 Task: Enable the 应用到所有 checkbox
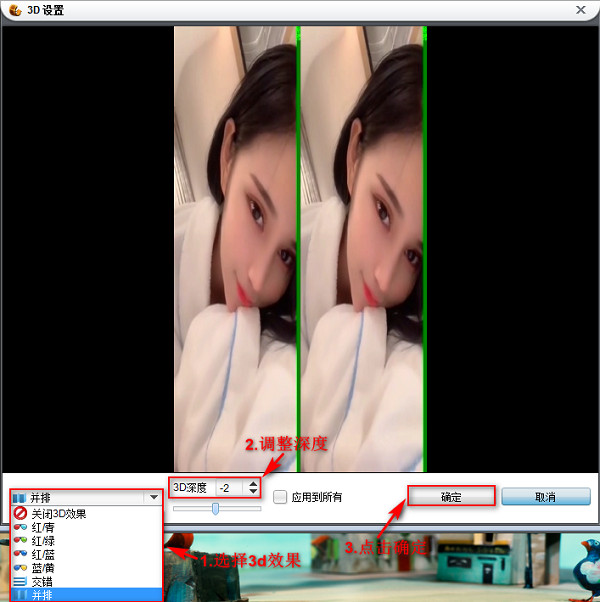click(x=279, y=497)
